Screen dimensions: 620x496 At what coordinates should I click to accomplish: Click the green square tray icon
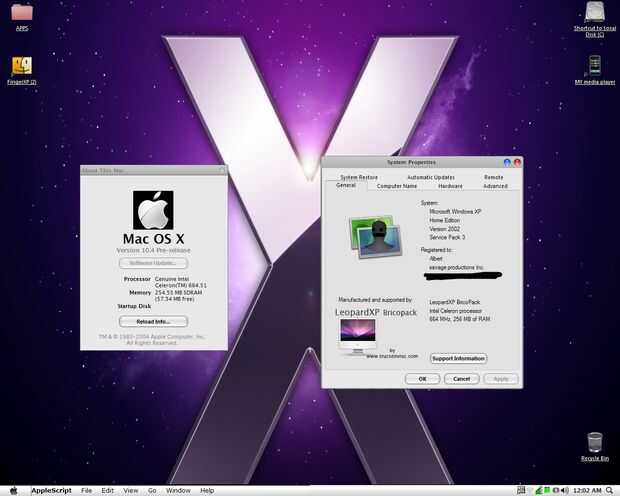tap(547, 490)
